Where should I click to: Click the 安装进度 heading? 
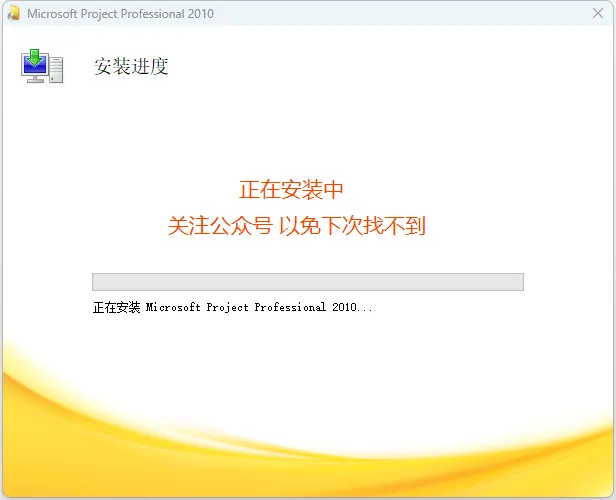coord(131,66)
